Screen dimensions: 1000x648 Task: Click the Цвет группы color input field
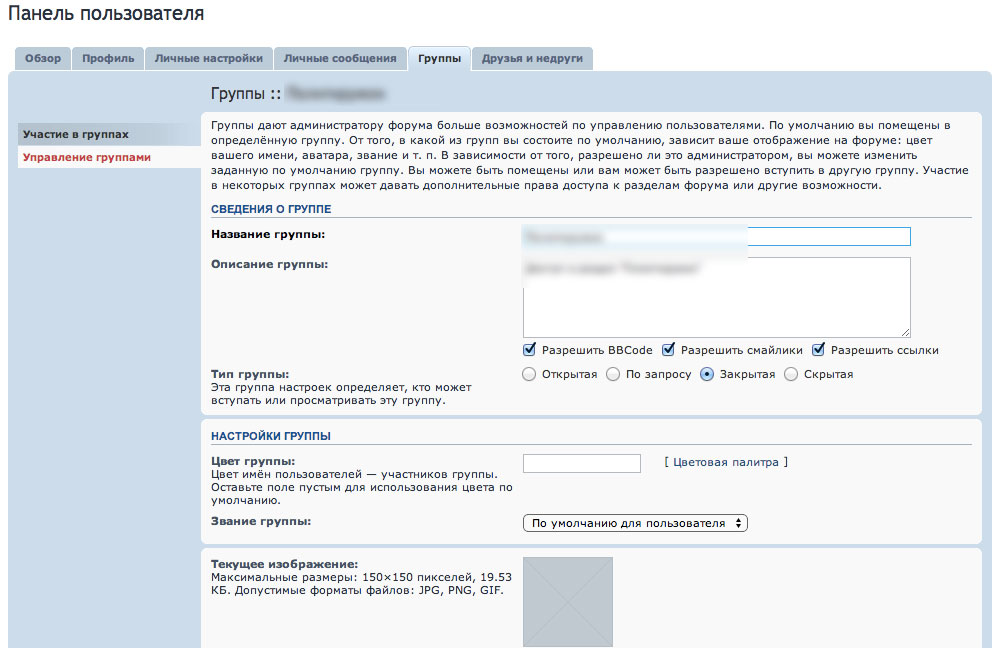click(581, 463)
